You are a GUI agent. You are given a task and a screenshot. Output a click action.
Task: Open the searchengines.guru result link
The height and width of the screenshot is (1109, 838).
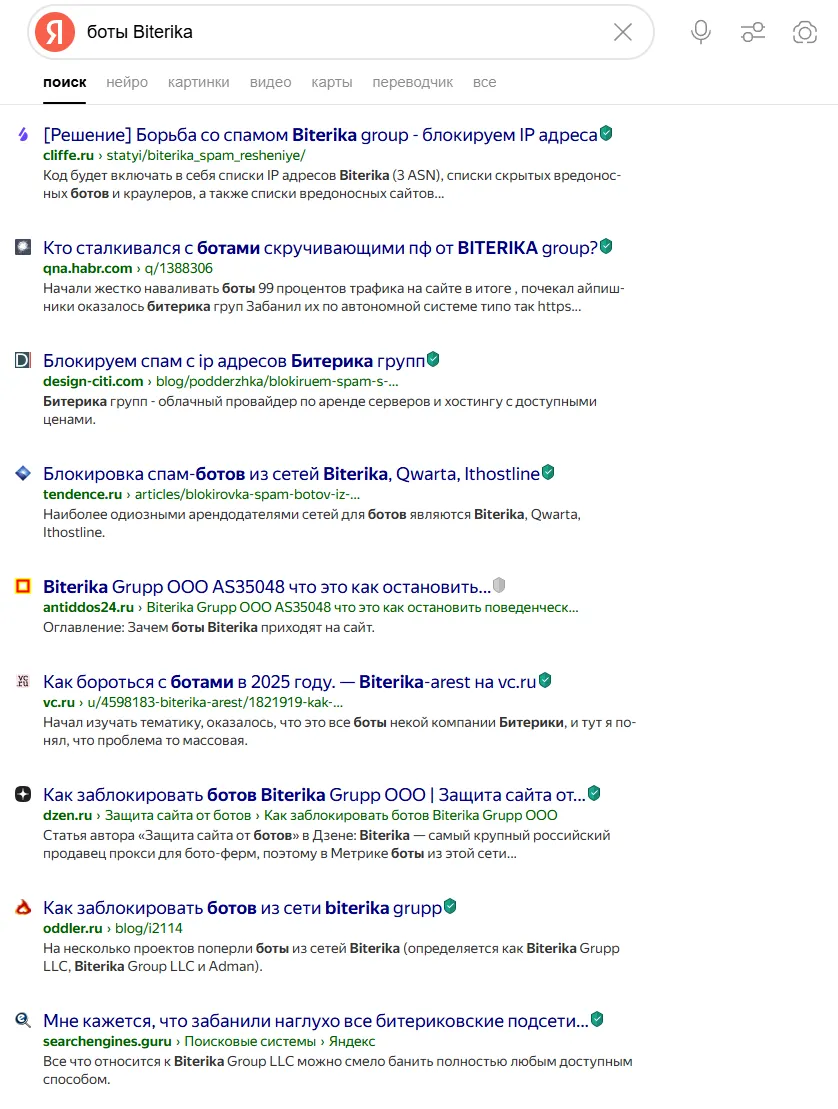[x=315, y=1021]
